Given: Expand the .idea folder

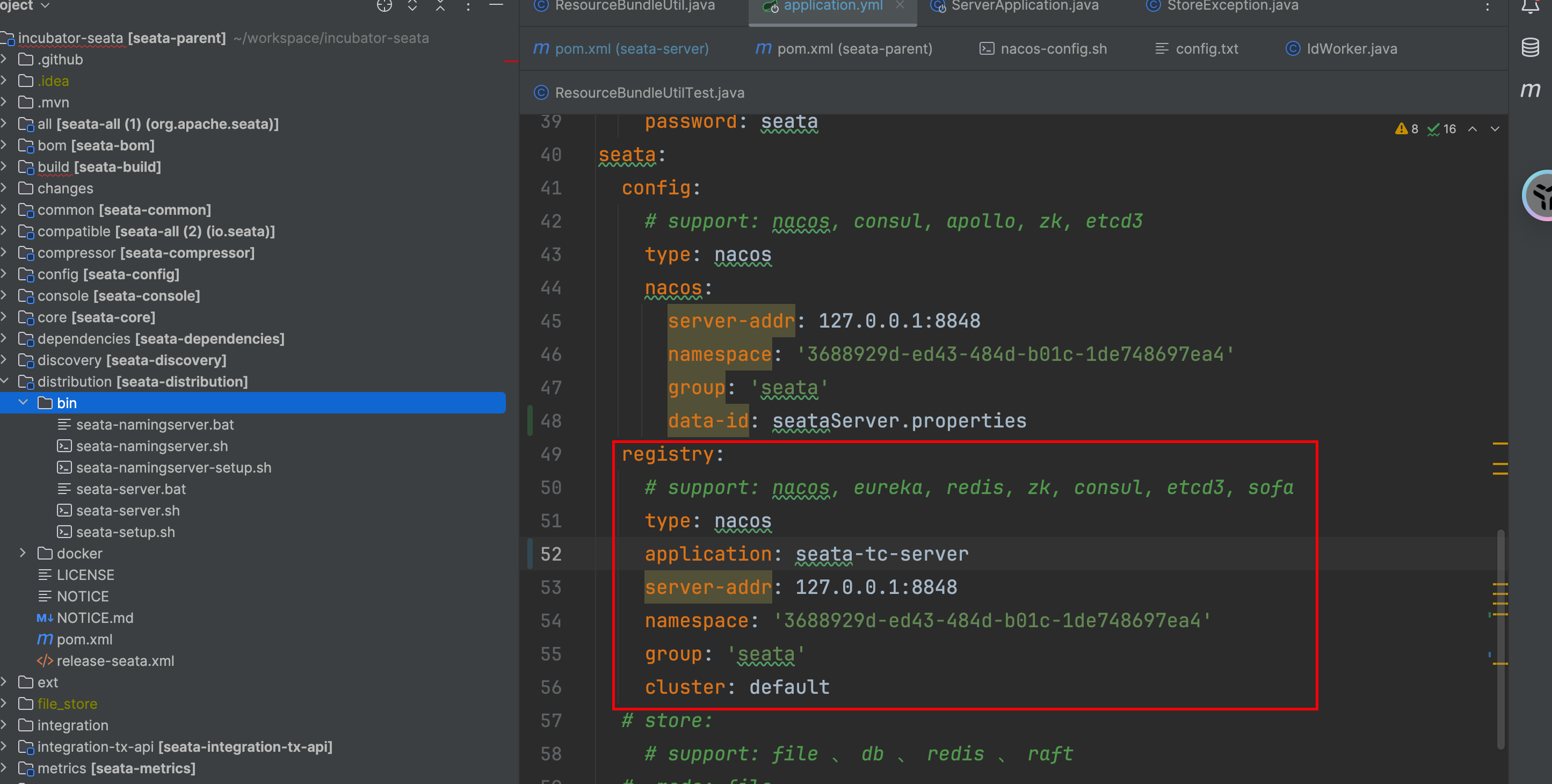Looking at the screenshot, I should click(4, 81).
